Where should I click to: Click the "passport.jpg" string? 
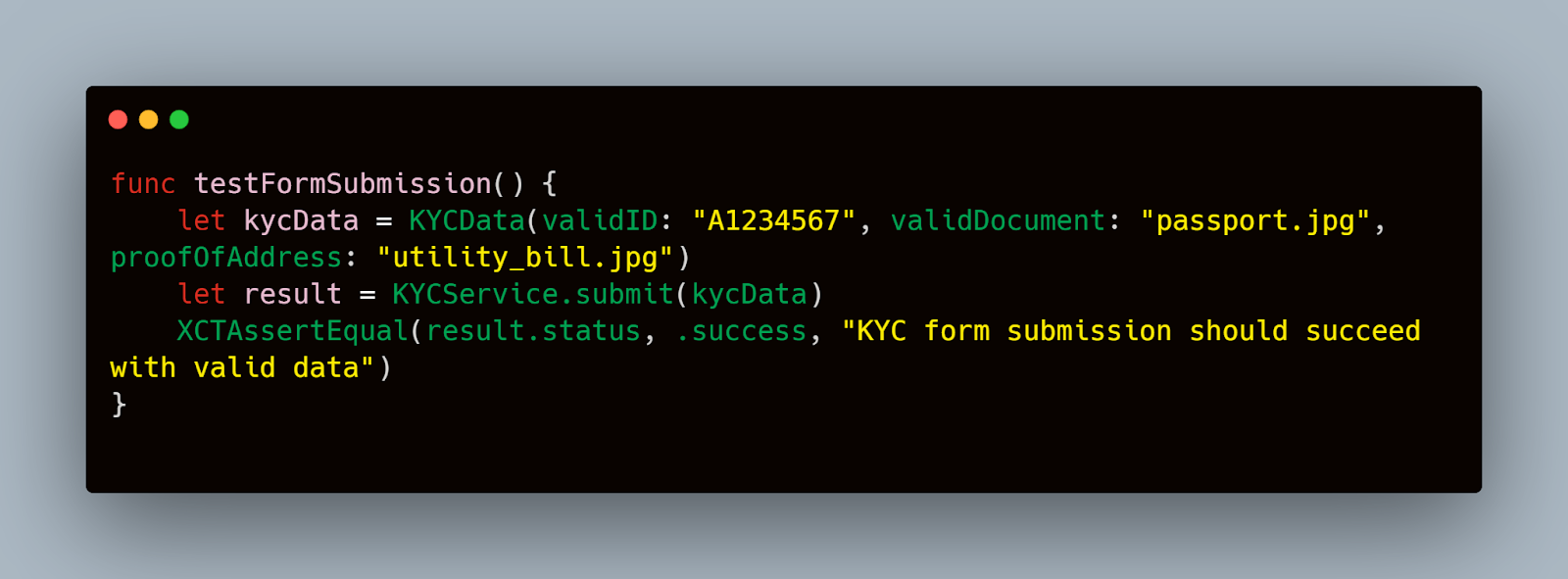click(1255, 221)
